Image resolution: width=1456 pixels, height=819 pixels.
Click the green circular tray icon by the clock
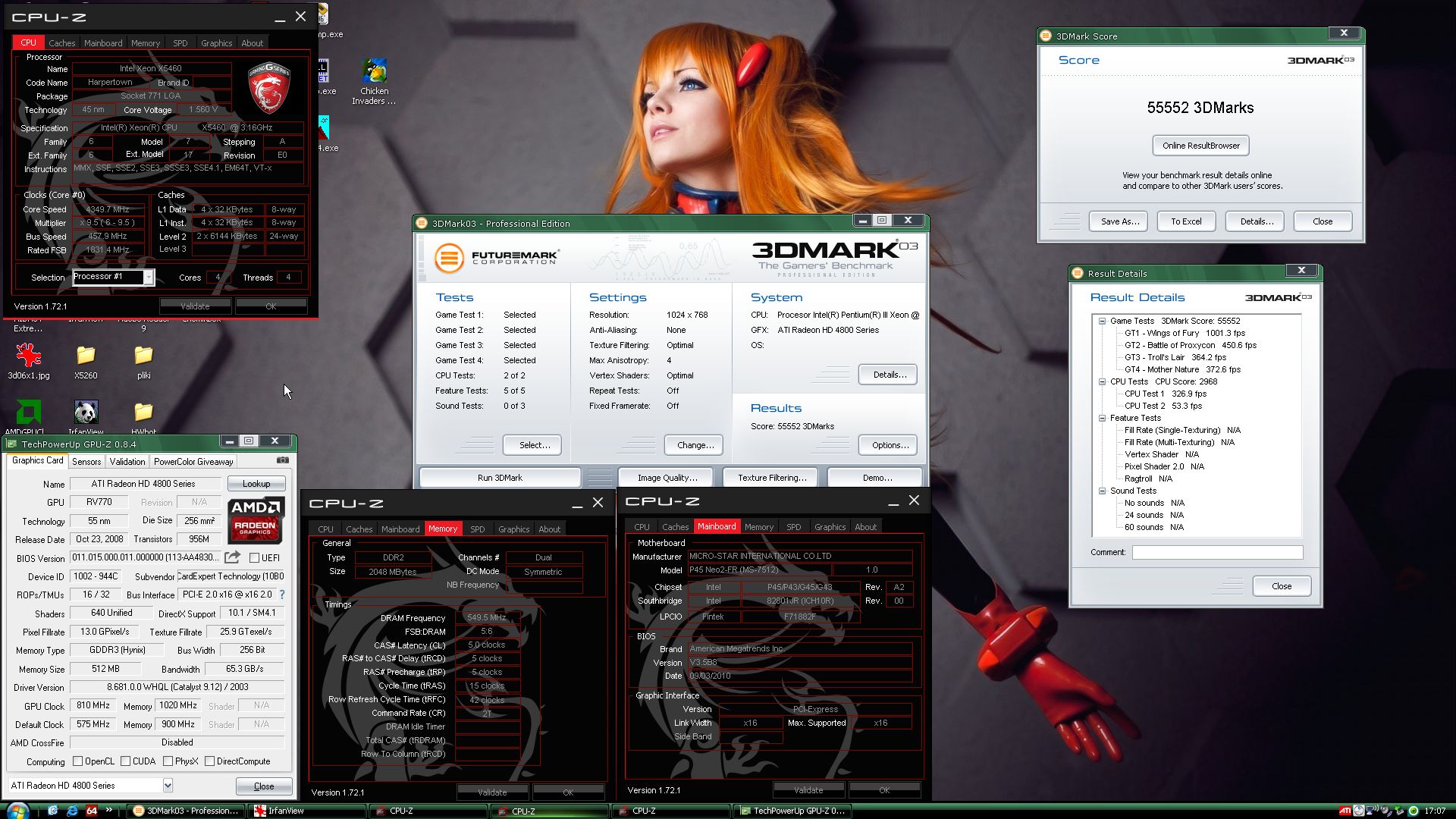(1414, 811)
